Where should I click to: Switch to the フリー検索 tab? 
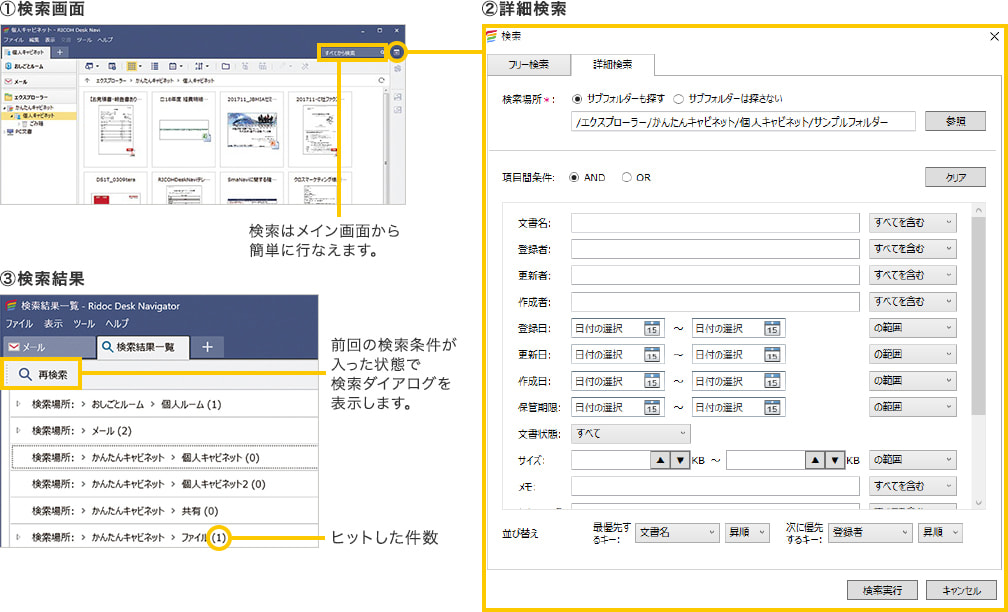528,65
